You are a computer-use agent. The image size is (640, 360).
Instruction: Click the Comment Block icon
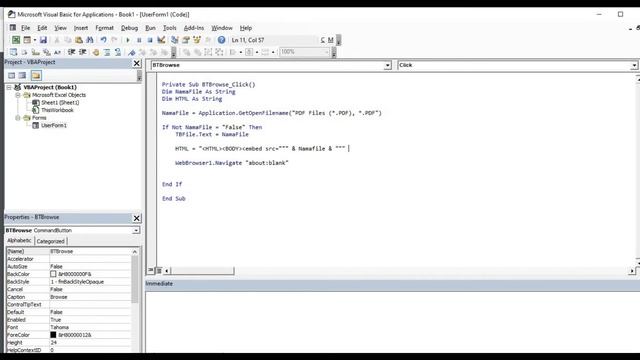[x=107, y=52]
